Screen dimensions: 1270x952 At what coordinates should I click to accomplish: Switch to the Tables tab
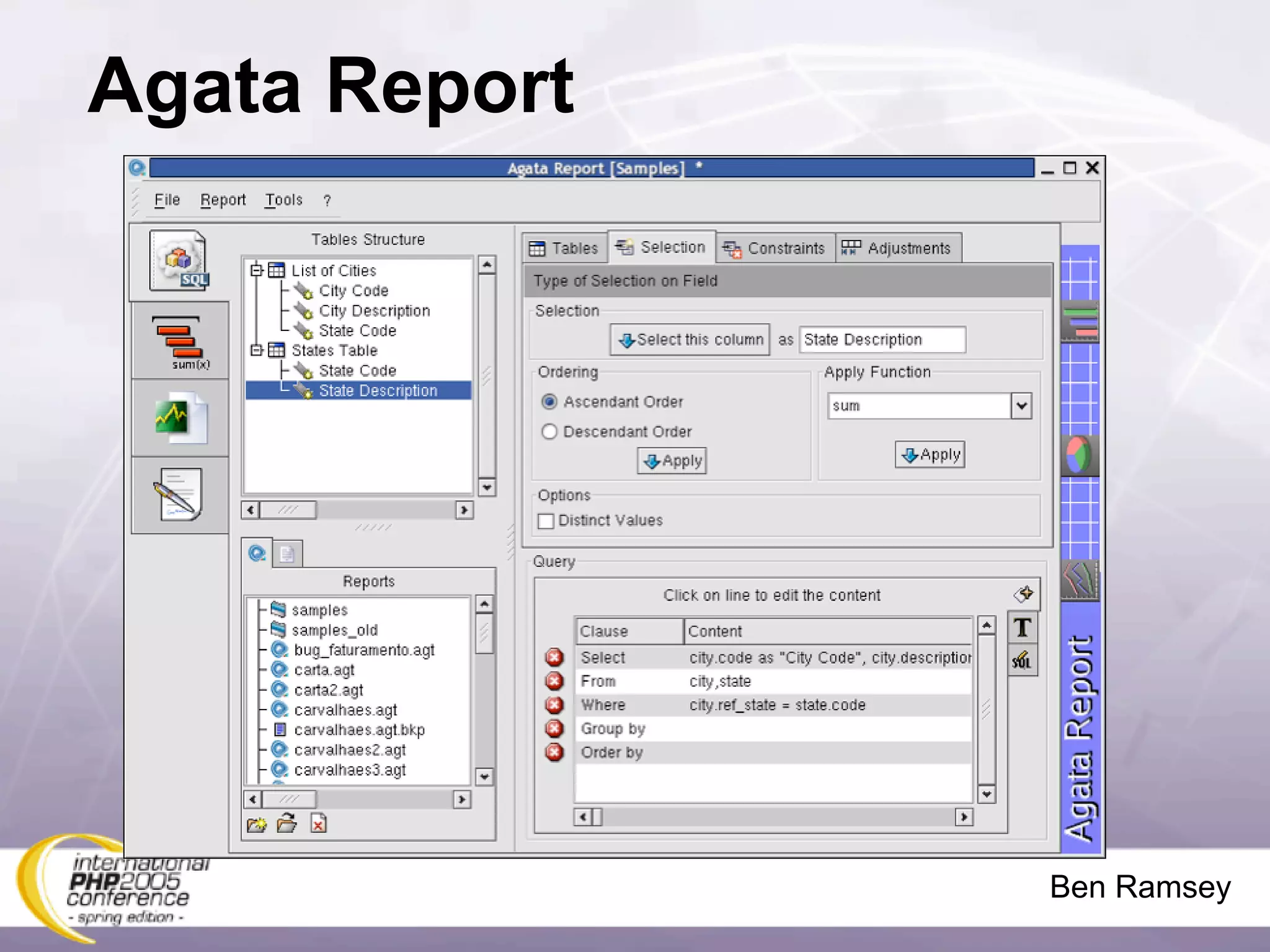(x=564, y=248)
